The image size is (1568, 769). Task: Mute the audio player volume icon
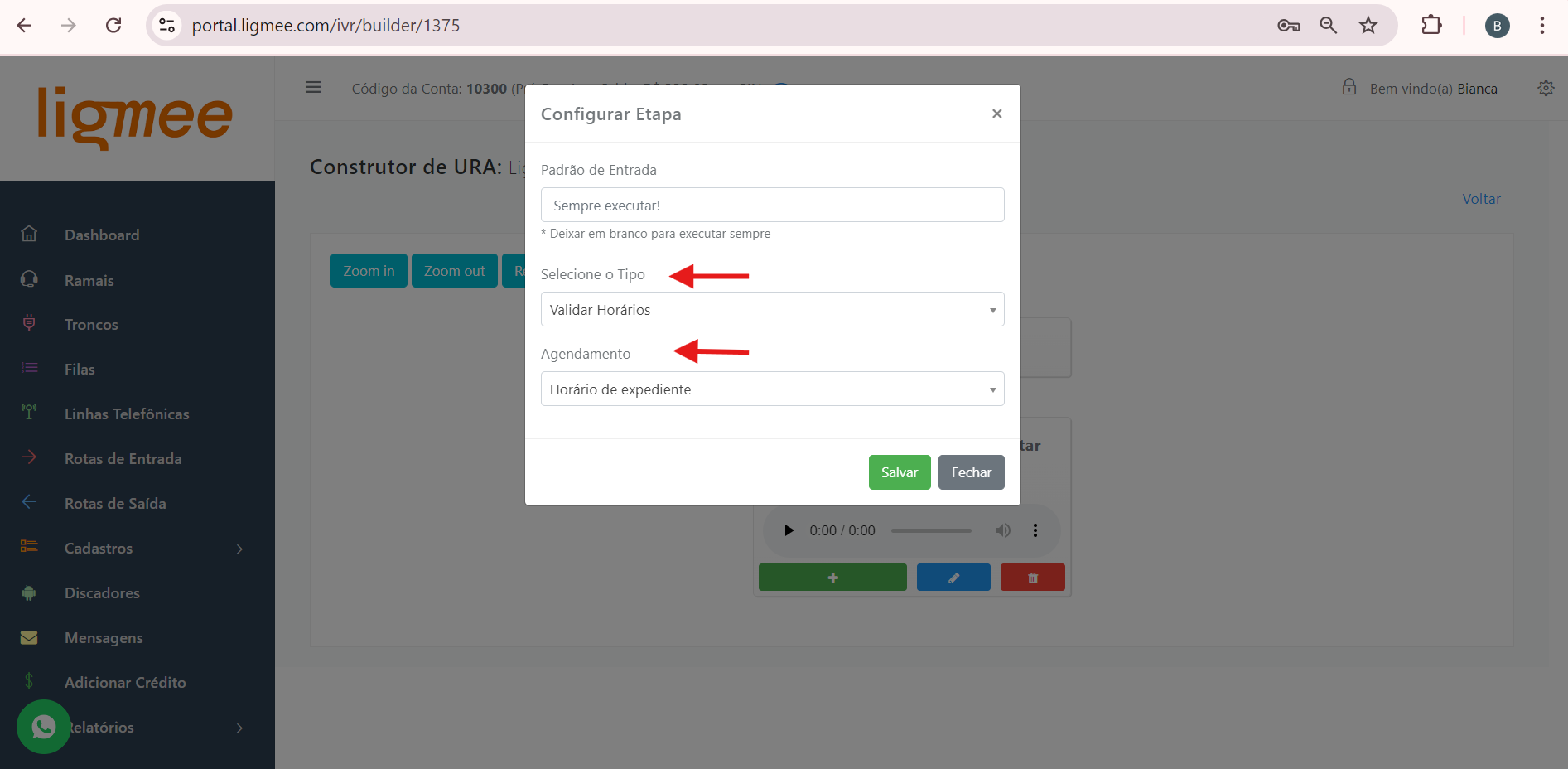point(1002,530)
